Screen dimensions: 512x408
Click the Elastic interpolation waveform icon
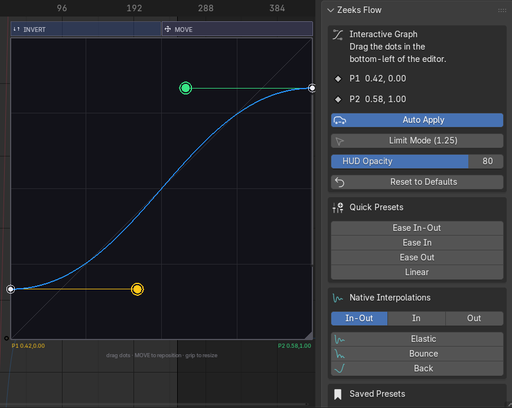[x=339, y=339]
